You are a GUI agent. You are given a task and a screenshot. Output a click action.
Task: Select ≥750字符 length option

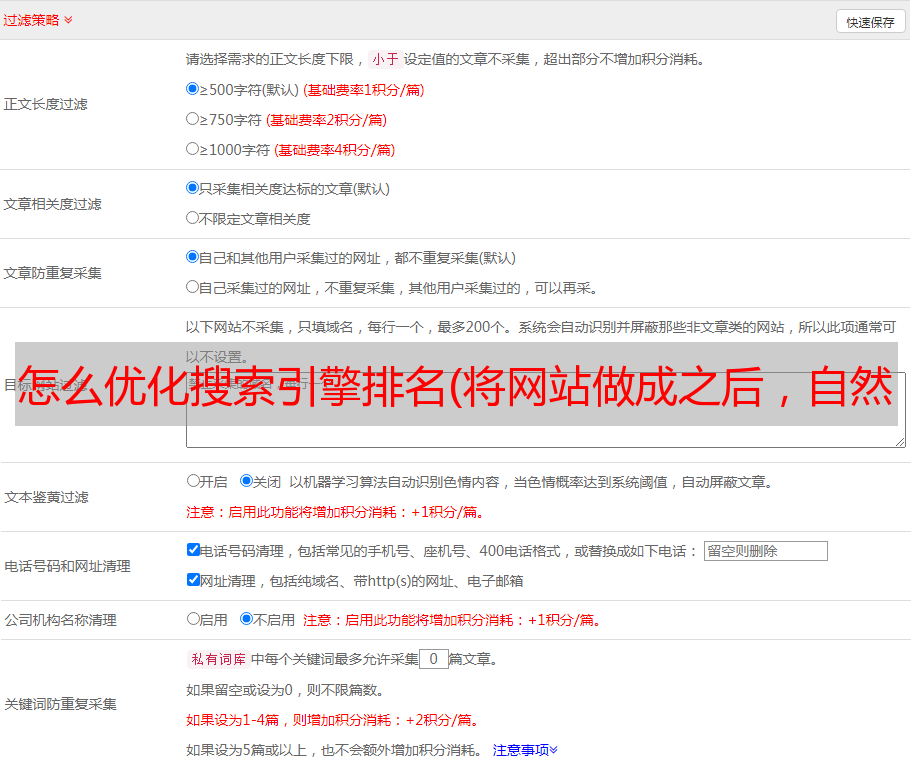193,119
